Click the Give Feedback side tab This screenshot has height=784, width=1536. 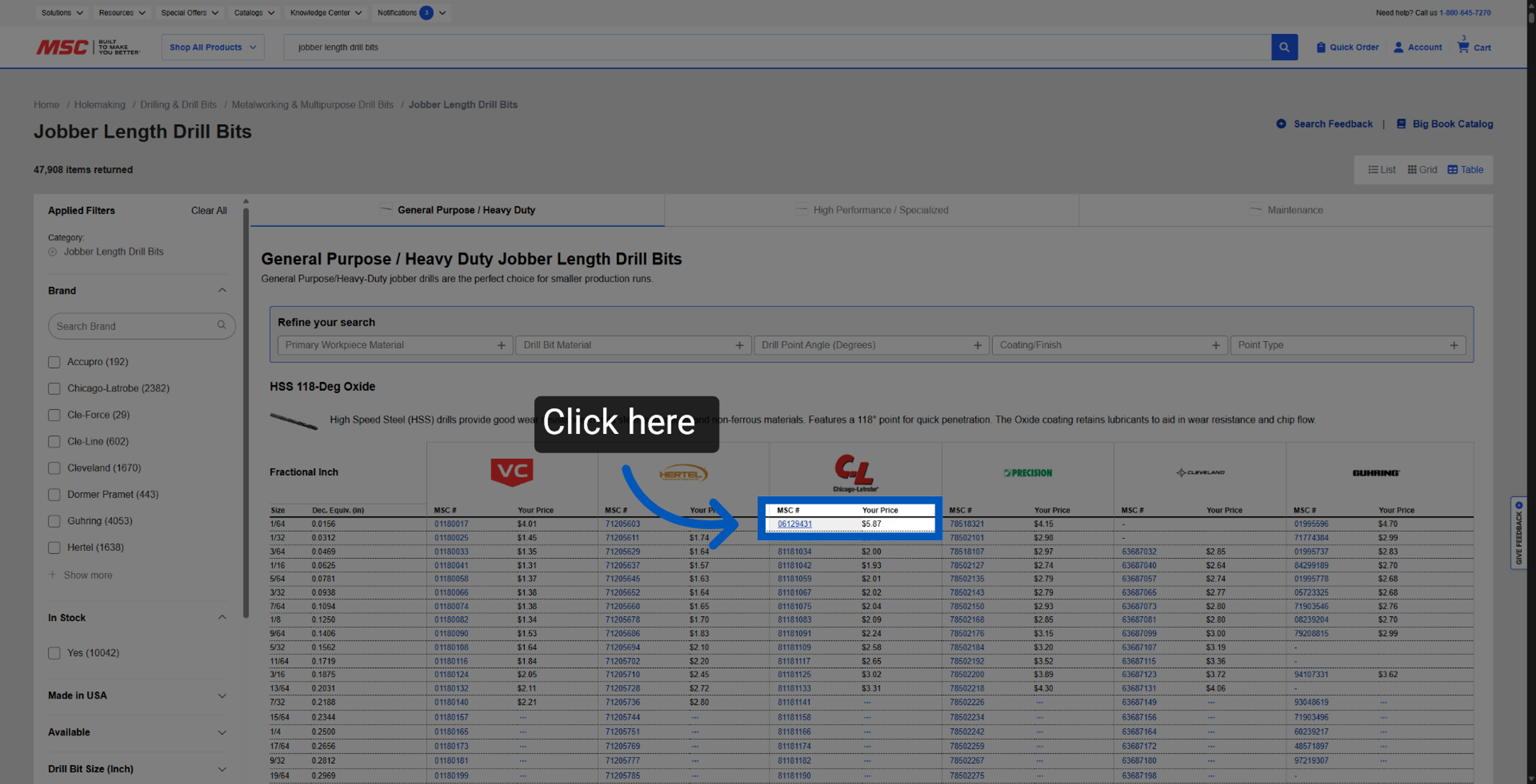tap(1518, 532)
